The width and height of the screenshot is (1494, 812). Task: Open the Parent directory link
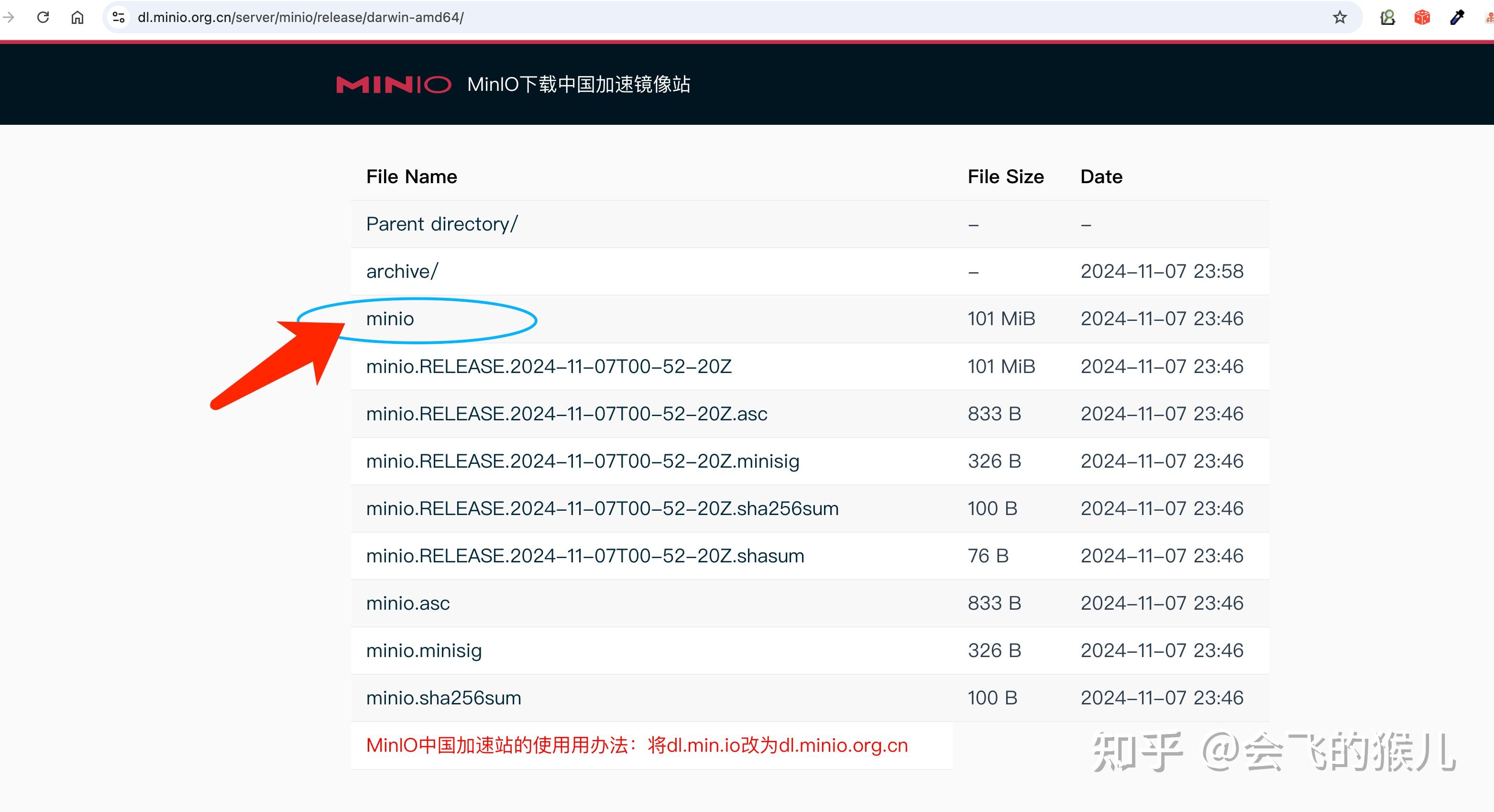click(x=441, y=223)
